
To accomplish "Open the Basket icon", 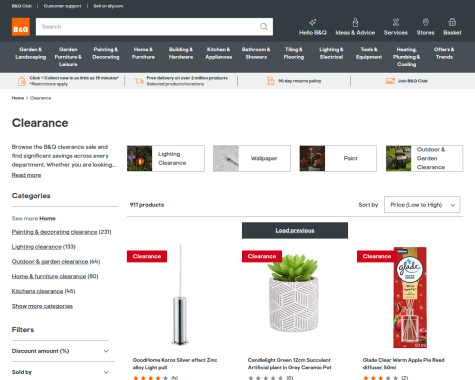I will click(452, 22).
